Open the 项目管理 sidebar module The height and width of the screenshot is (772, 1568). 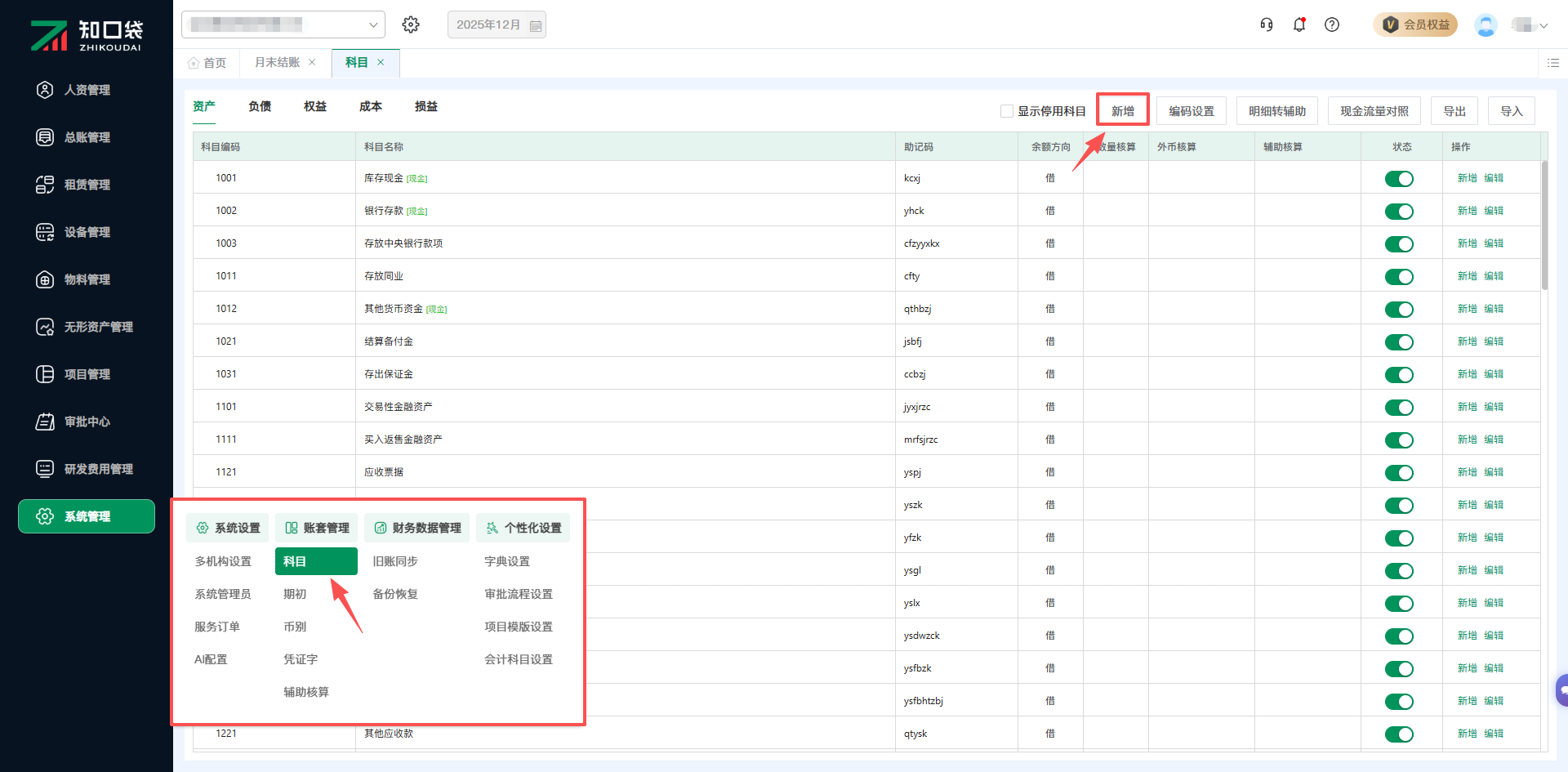click(x=86, y=374)
